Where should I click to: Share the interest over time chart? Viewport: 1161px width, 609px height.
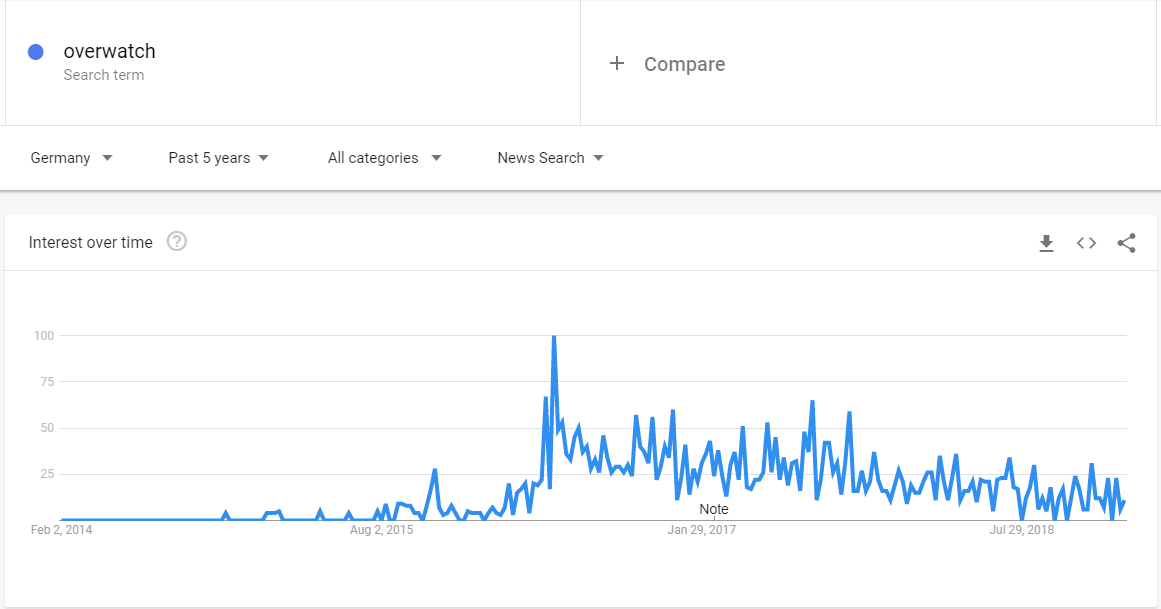pos(1126,243)
